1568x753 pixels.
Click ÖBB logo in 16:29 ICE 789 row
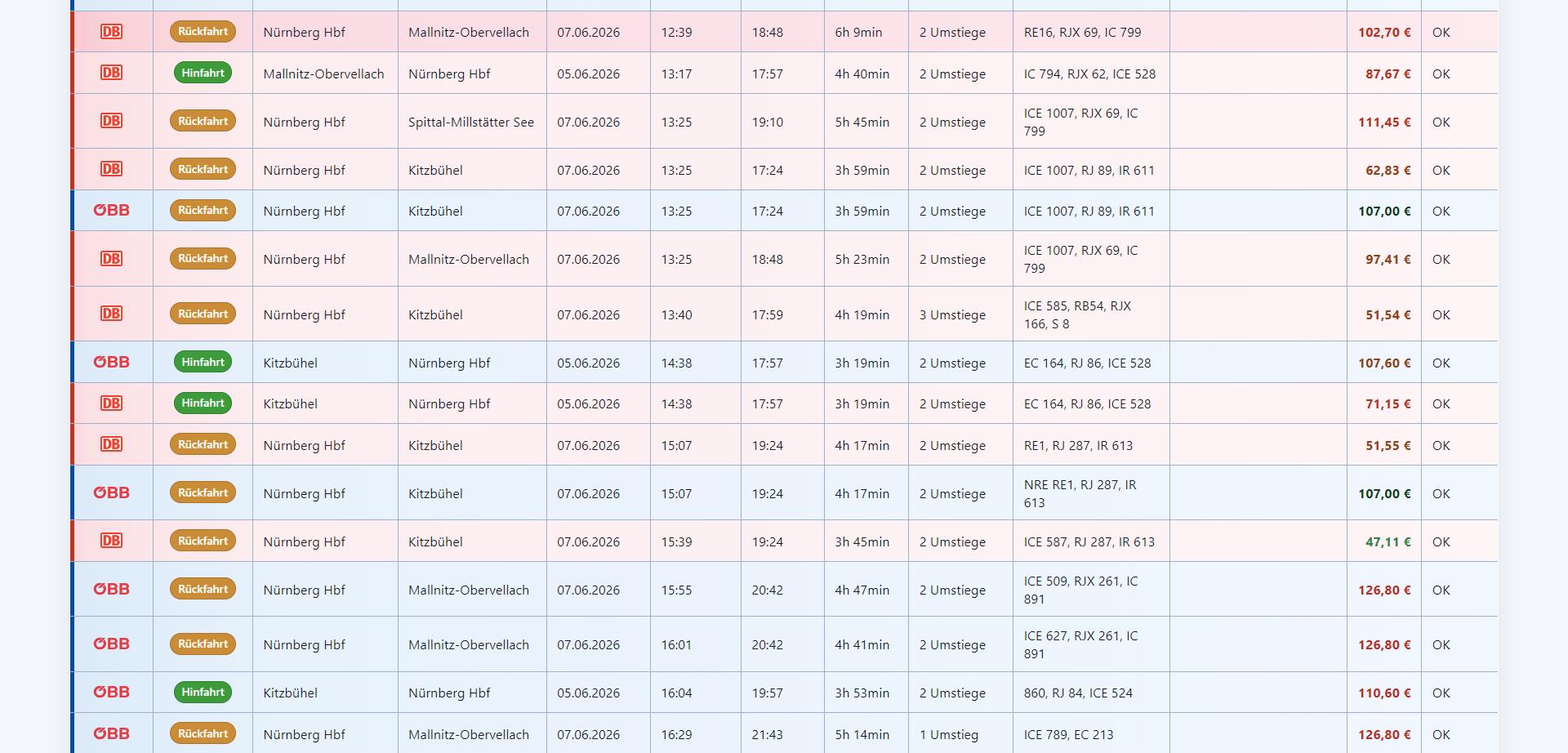(111, 733)
